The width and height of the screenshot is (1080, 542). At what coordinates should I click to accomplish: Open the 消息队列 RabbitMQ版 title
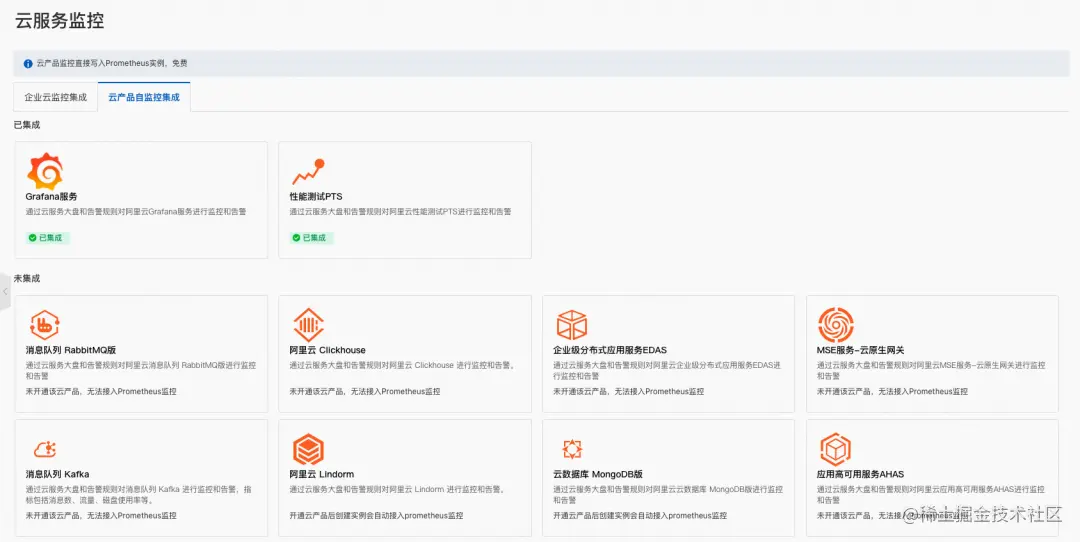pyautogui.click(x=71, y=350)
